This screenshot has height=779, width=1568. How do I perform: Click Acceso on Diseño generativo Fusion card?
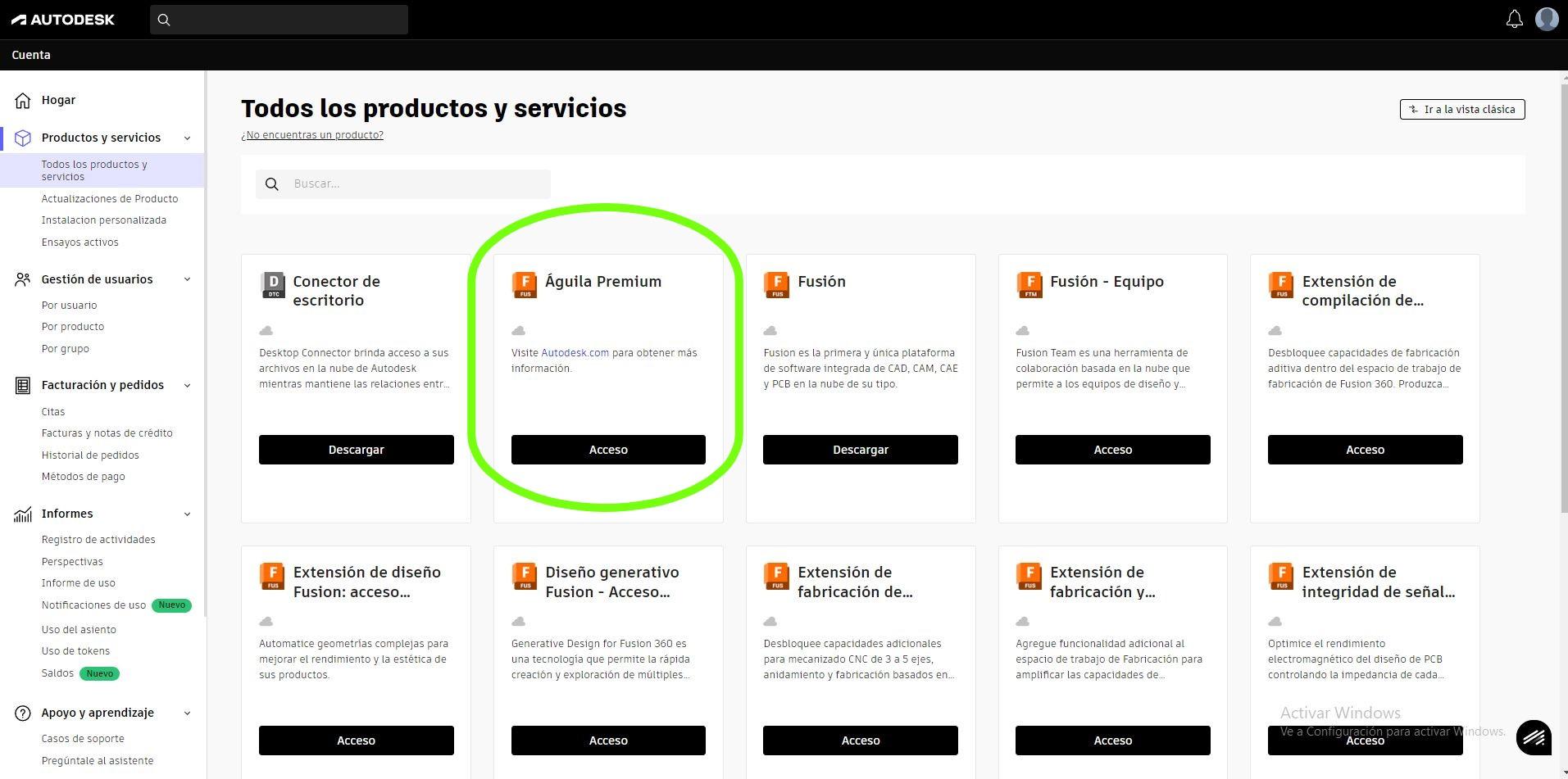608,741
